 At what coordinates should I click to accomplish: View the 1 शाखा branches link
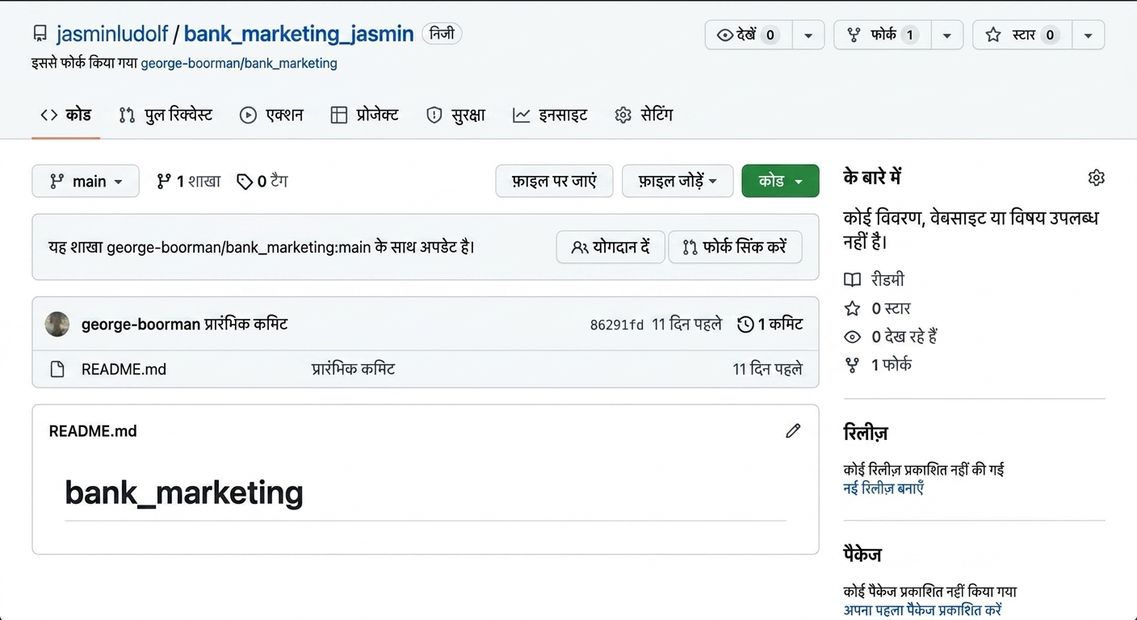coord(189,181)
